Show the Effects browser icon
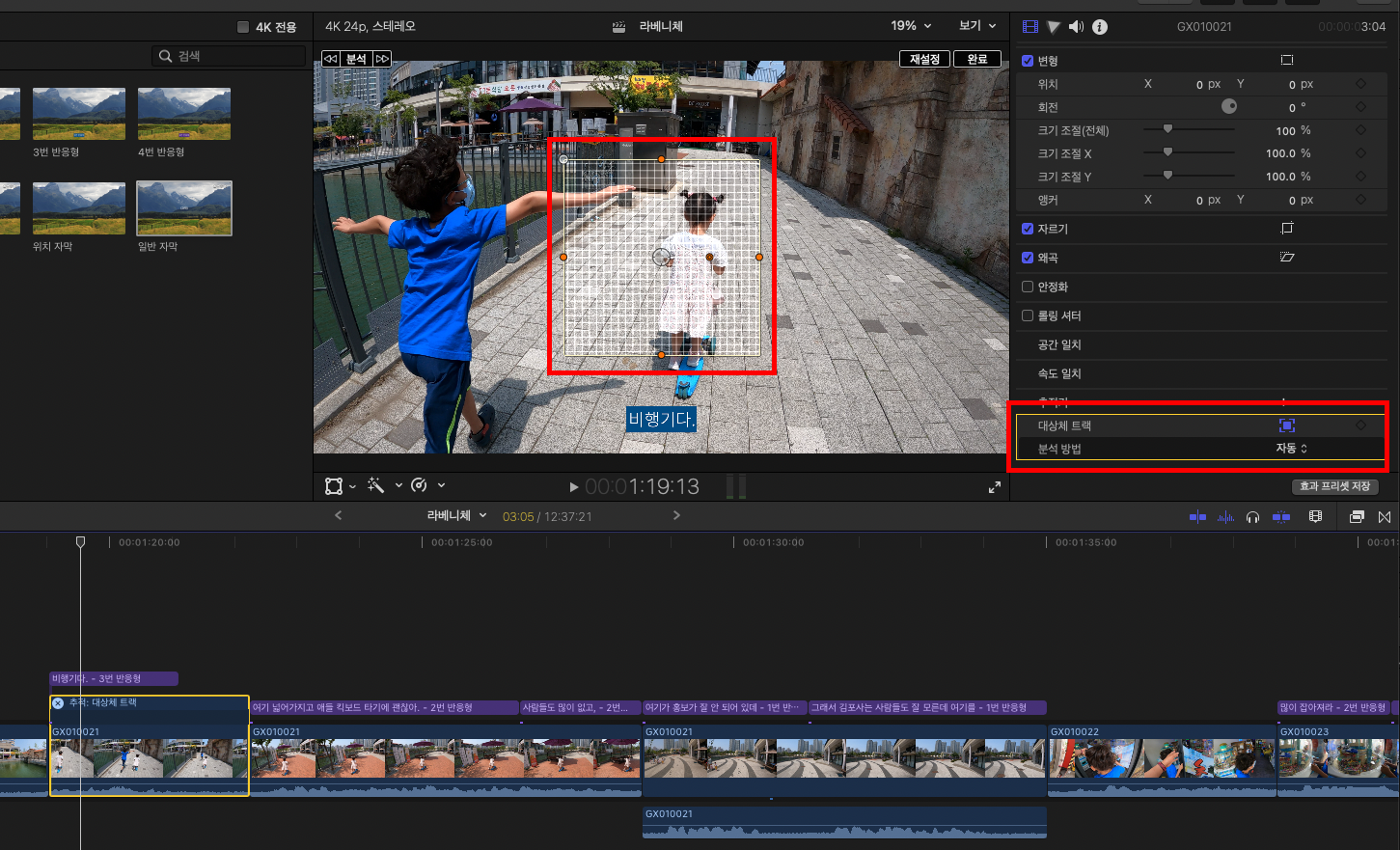The image size is (1400, 850). click(x=1357, y=517)
